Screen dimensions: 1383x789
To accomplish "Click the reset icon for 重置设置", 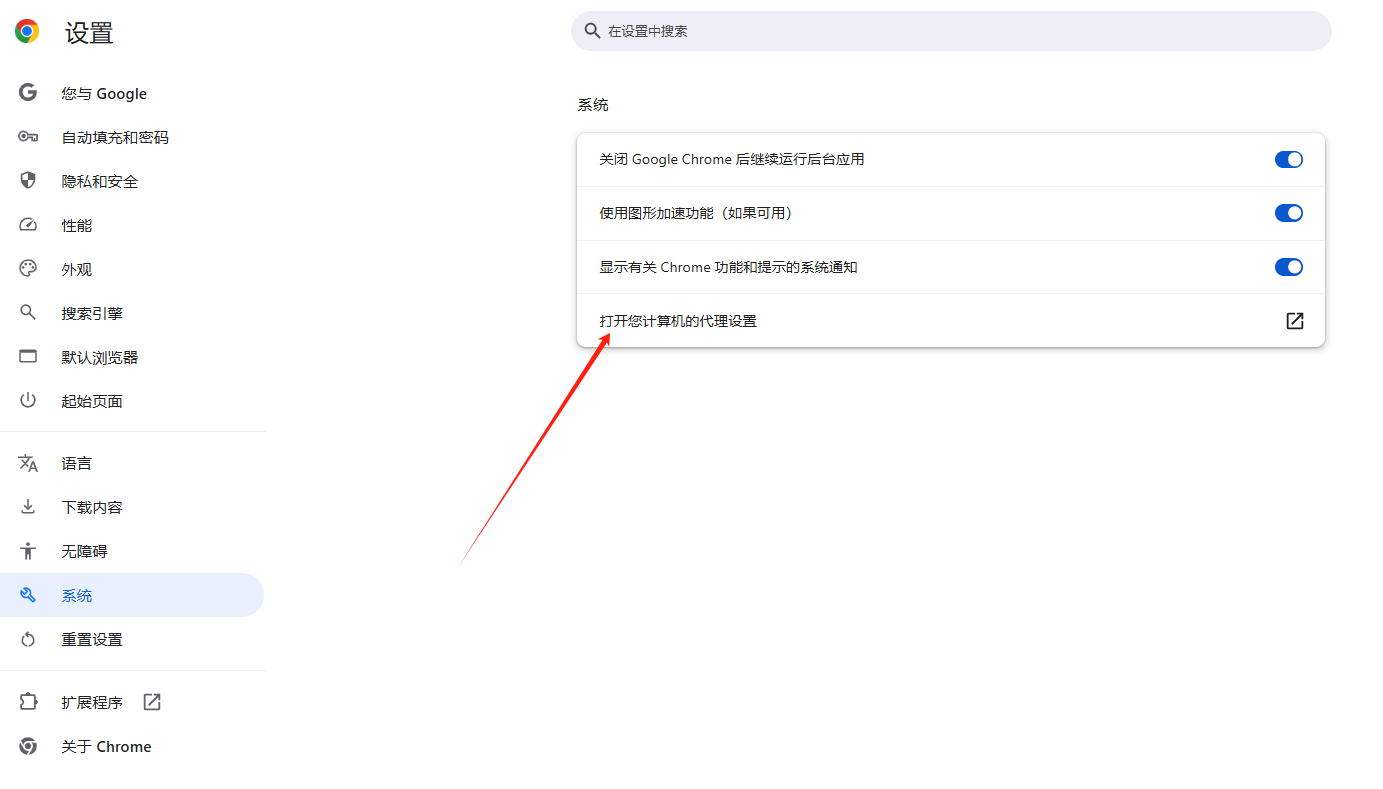I will coord(28,639).
